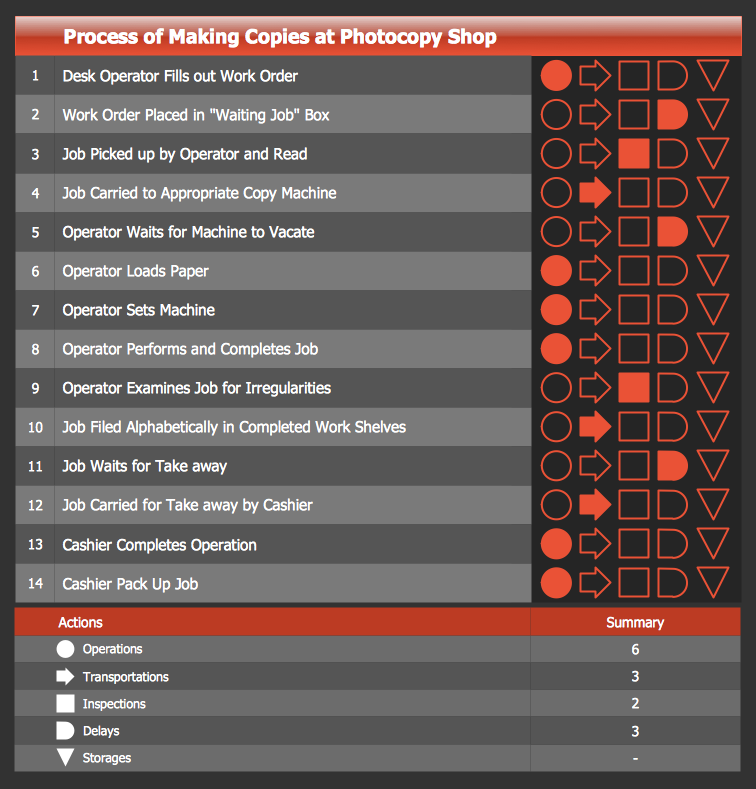Click the filled inspection square in row 9
This screenshot has width=756, height=789.
click(634, 387)
